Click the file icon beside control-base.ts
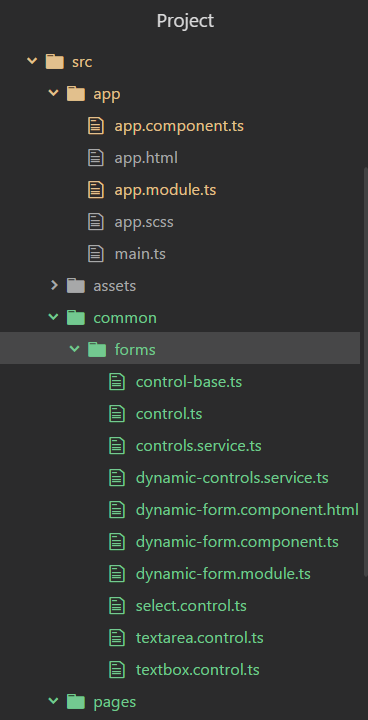 117,382
